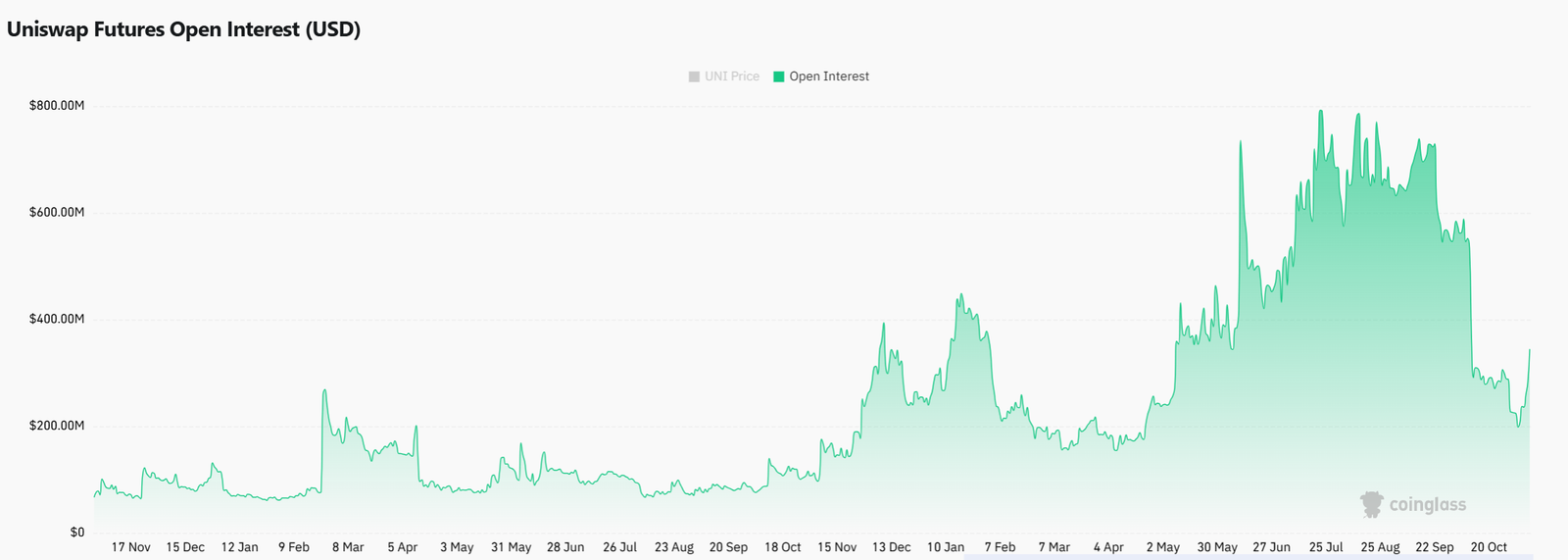The width and height of the screenshot is (1568, 560).
Task: Click the grey UNI Price legend swatch
Action: click(694, 76)
